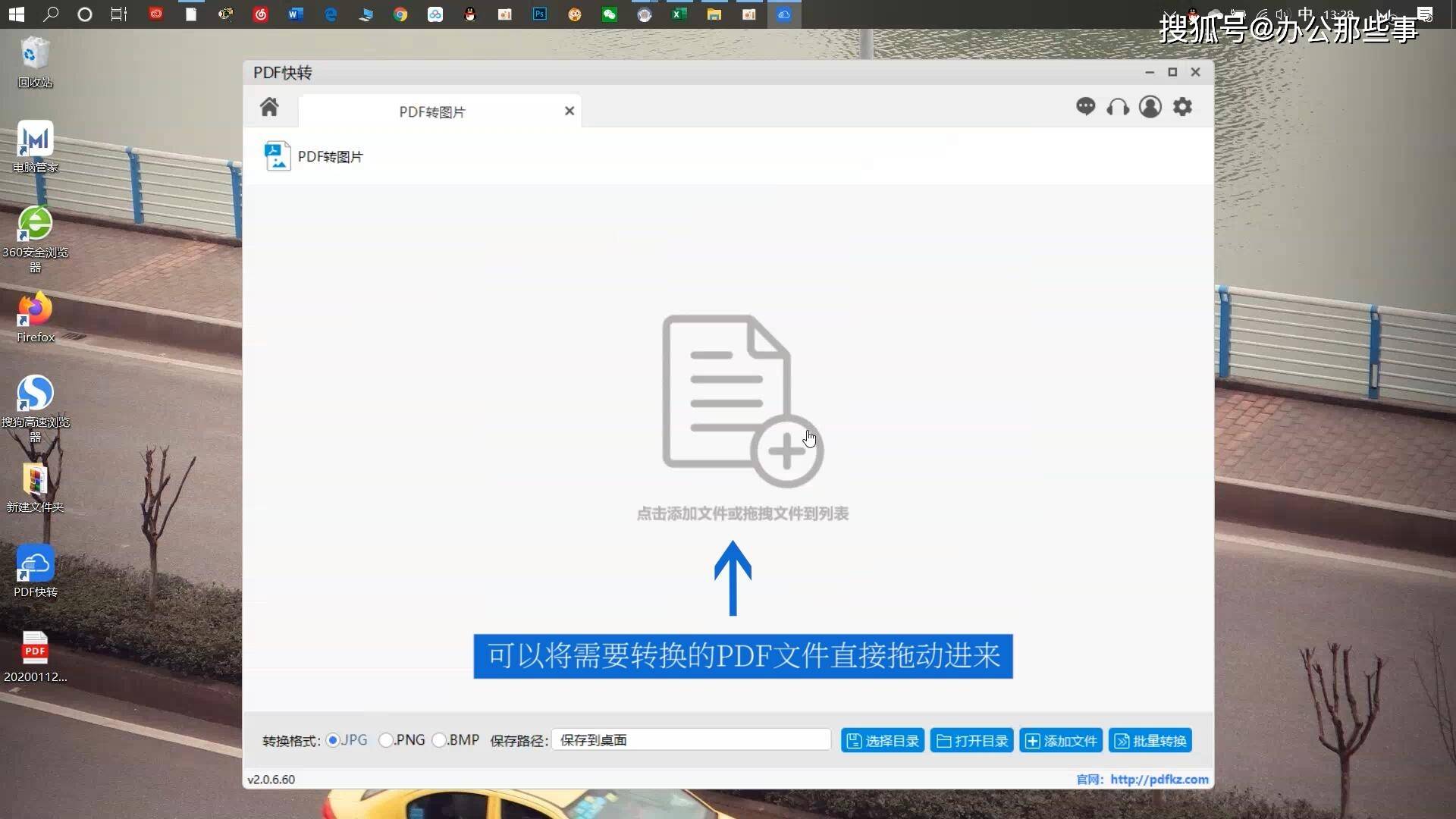
Task: Select JPG conversion format
Action: coord(333,740)
